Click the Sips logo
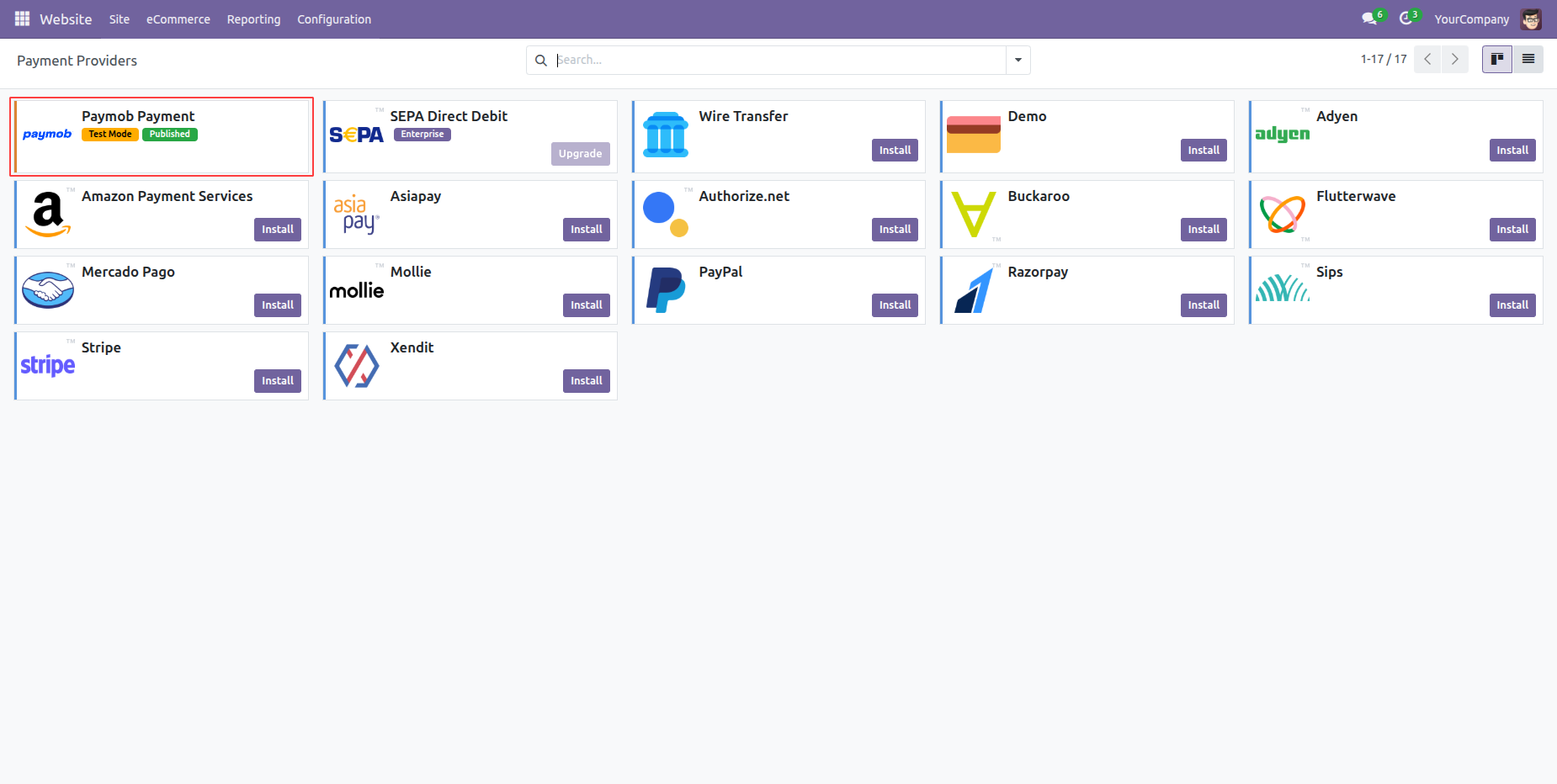This screenshot has width=1557, height=784. [1283, 288]
